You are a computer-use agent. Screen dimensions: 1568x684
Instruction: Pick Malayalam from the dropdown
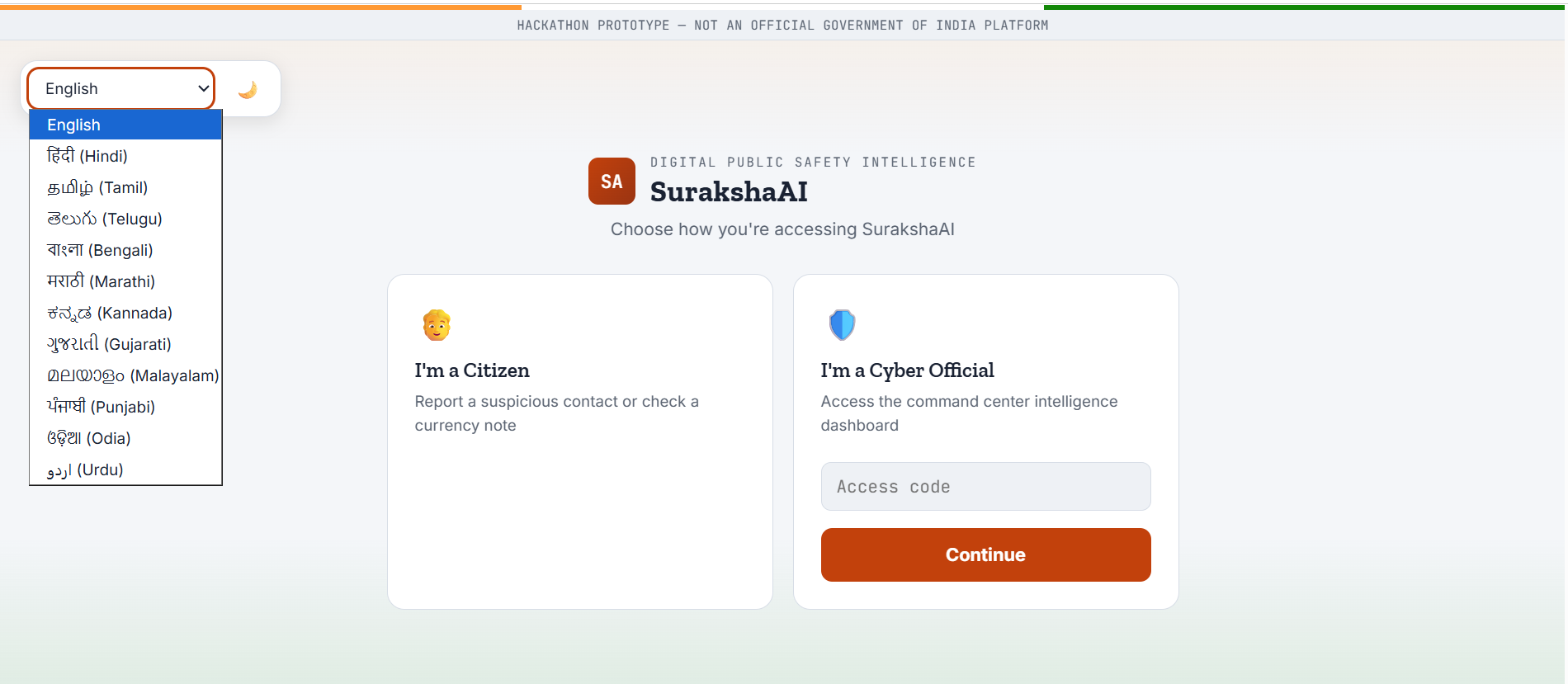pos(125,375)
